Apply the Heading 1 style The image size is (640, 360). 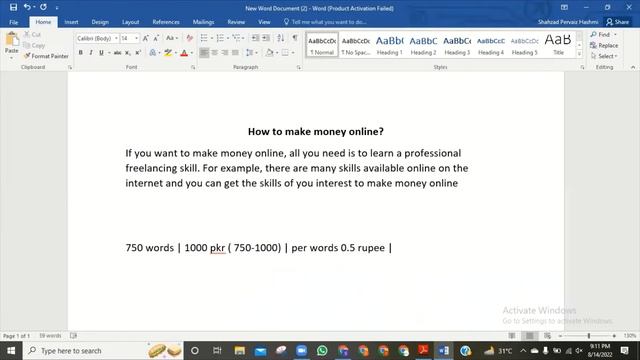pyautogui.click(x=389, y=45)
